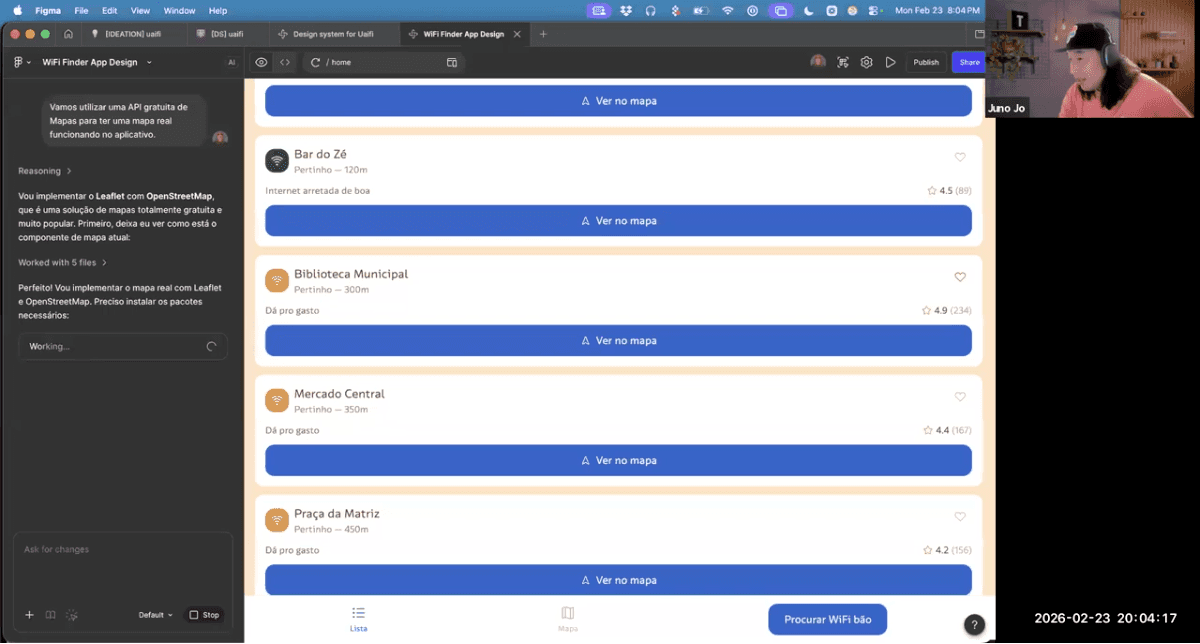Add a new tab with the plus icon

[543, 34]
